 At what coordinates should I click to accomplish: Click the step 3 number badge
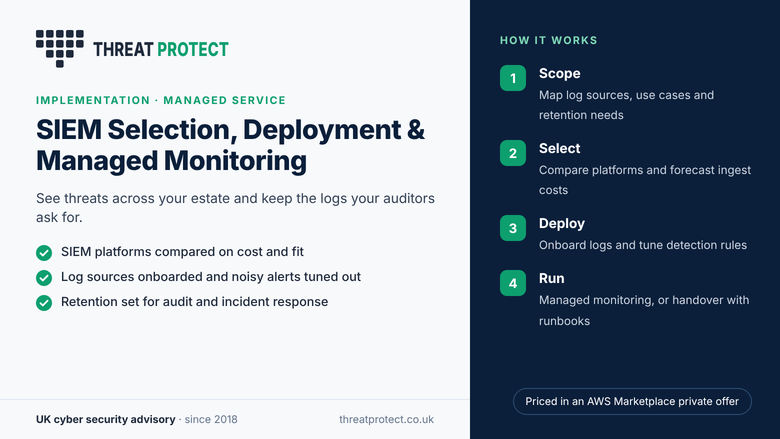[513, 228]
